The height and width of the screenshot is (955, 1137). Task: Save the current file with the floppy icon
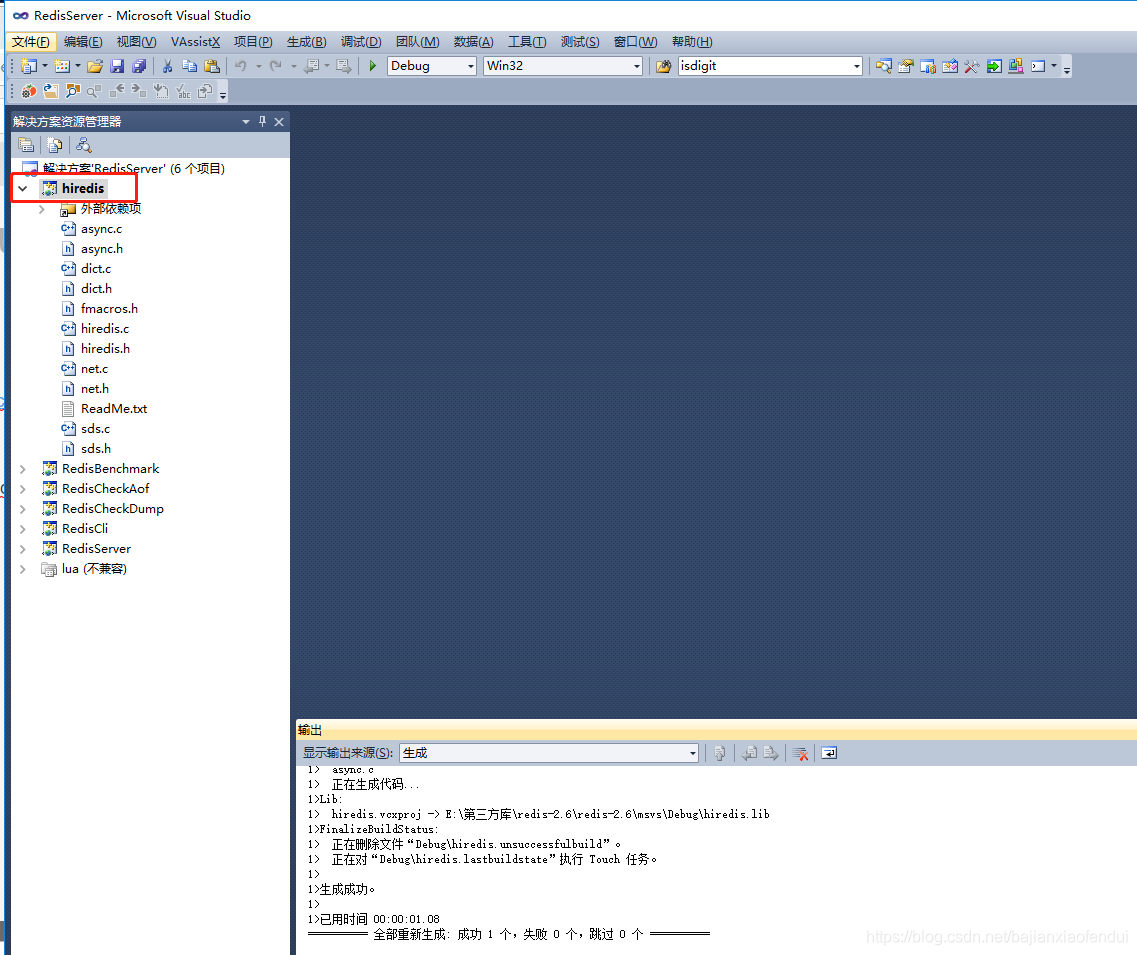coord(117,66)
